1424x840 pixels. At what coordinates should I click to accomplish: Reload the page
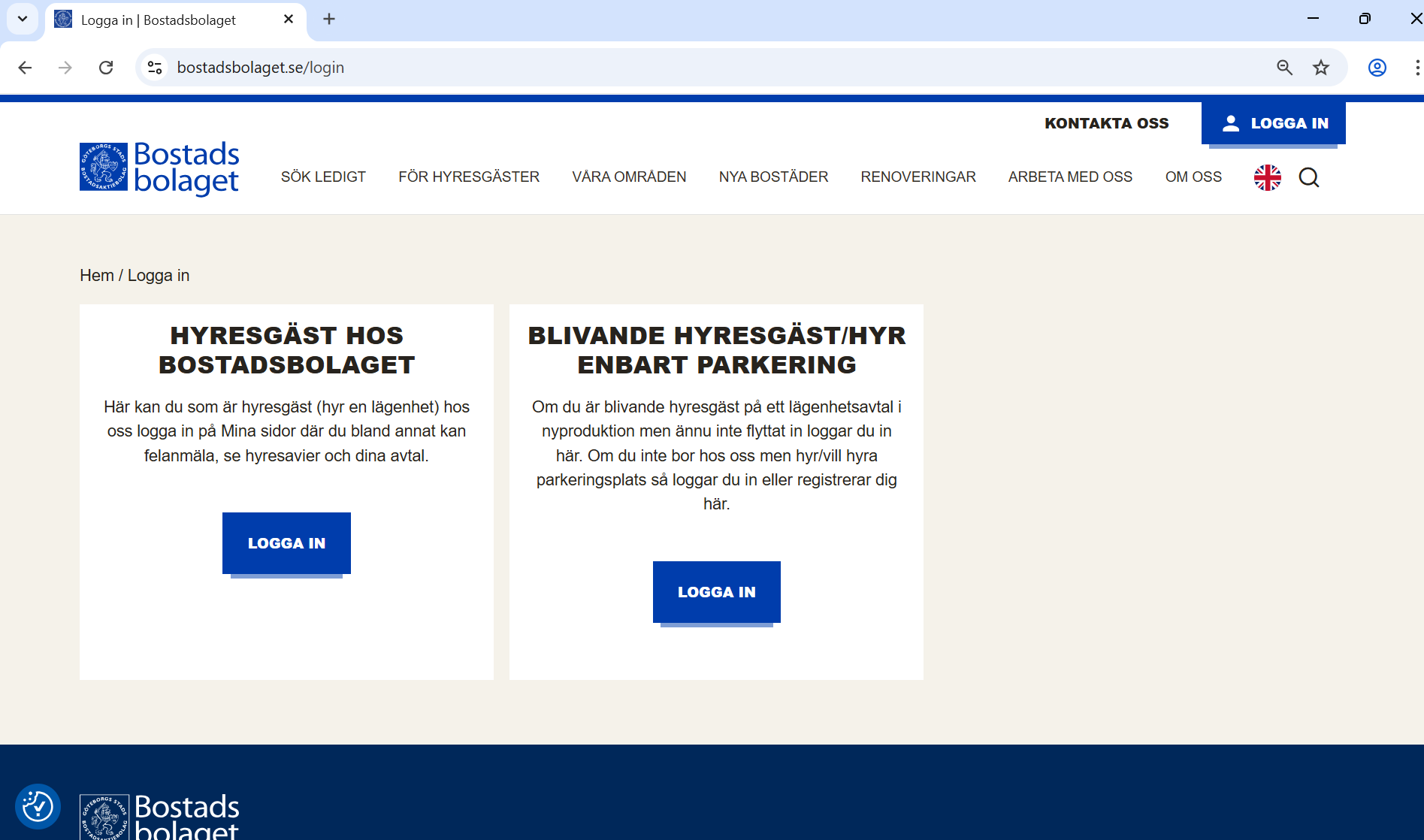[x=106, y=68]
